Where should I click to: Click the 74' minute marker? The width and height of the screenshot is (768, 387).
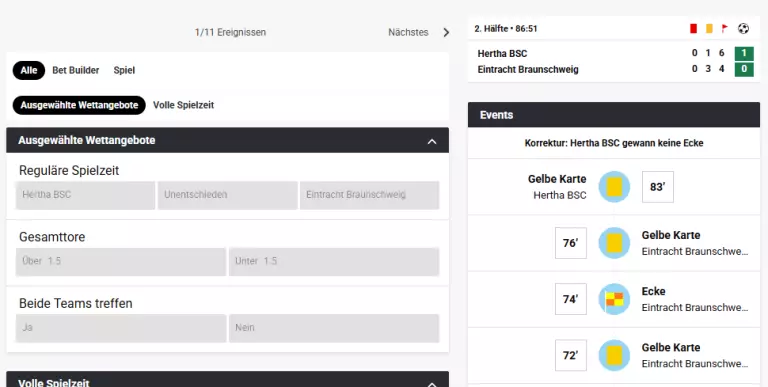pyautogui.click(x=571, y=299)
